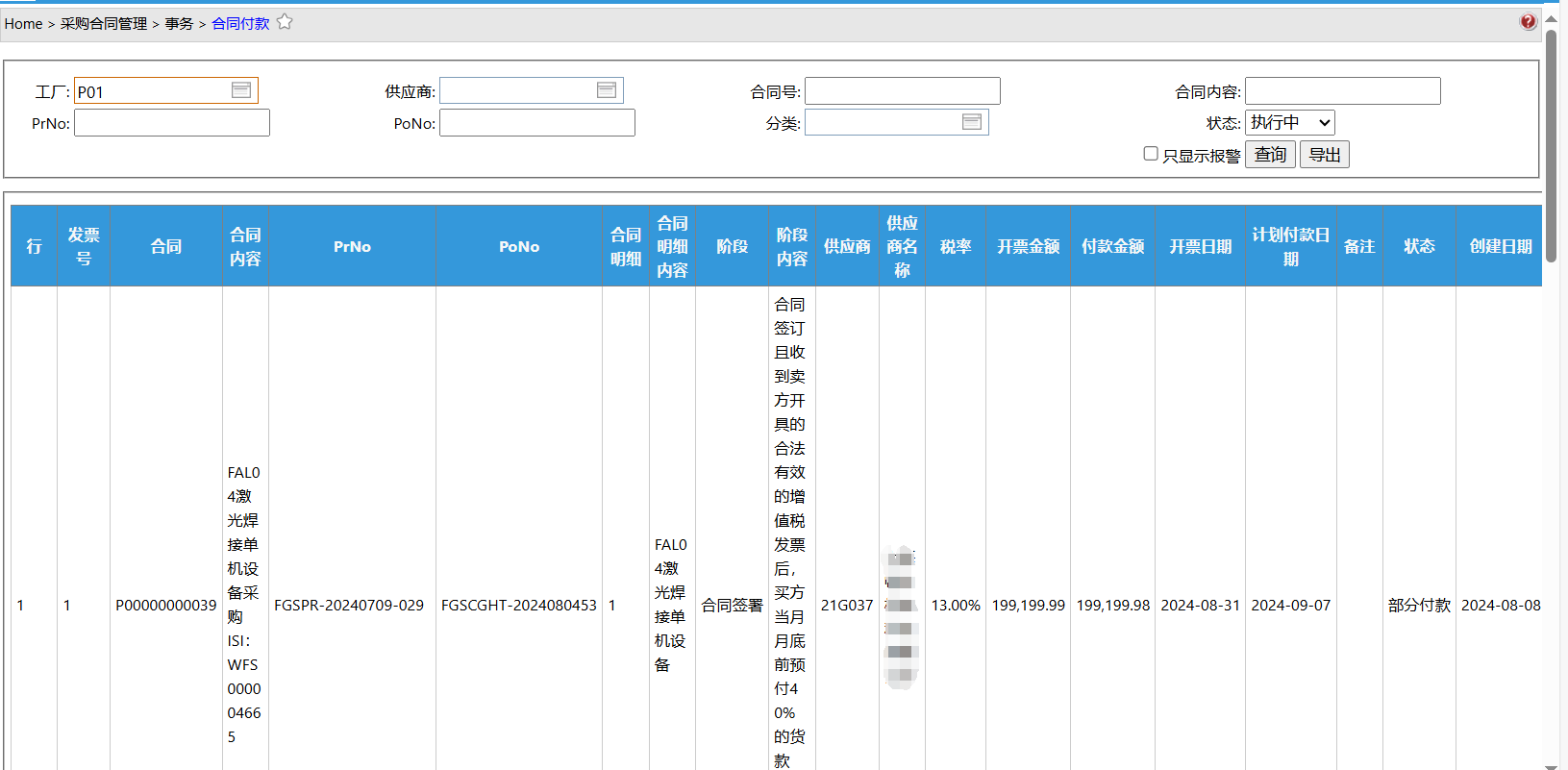Click the 开票日期 column header

[x=1200, y=246]
